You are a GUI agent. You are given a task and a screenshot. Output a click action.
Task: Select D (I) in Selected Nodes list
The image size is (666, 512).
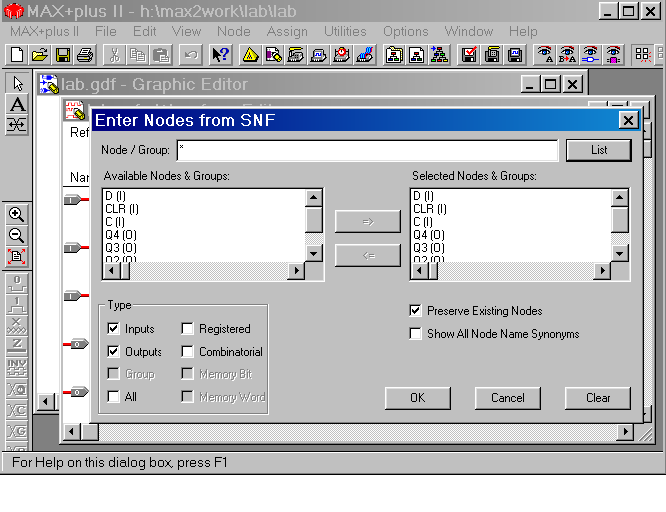point(423,196)
